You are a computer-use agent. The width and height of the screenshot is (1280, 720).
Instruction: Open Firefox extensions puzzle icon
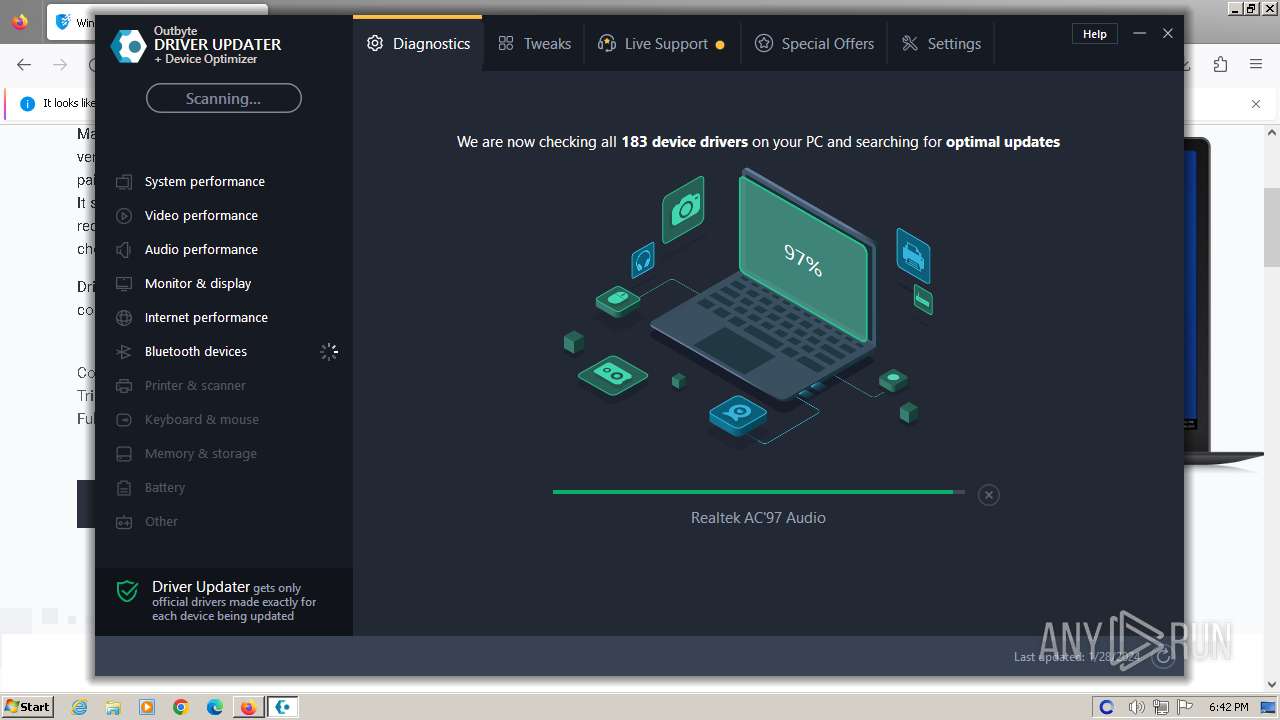click(x=1220, y=65)
